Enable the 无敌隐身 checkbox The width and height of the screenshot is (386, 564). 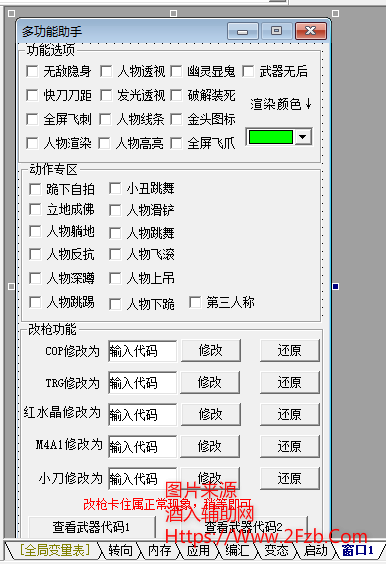pyautogui.click(x=32, y=71)
